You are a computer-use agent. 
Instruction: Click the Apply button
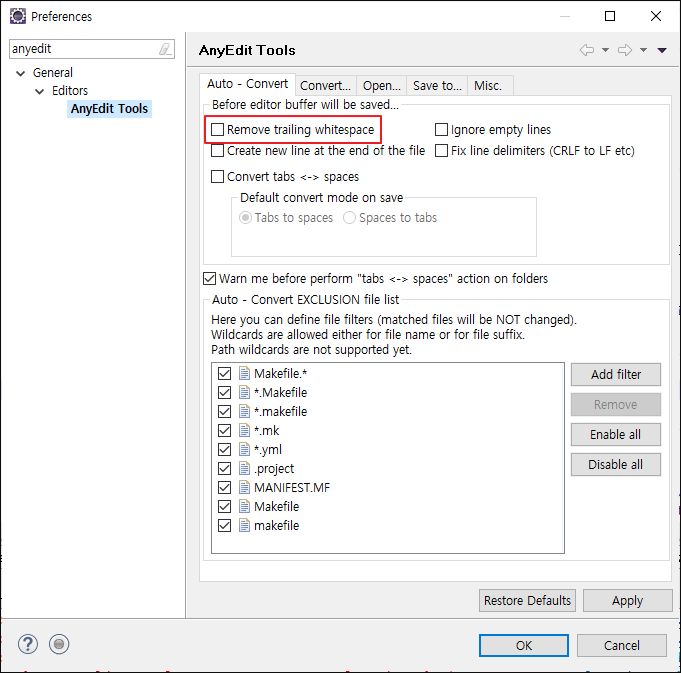click(628, 600)
